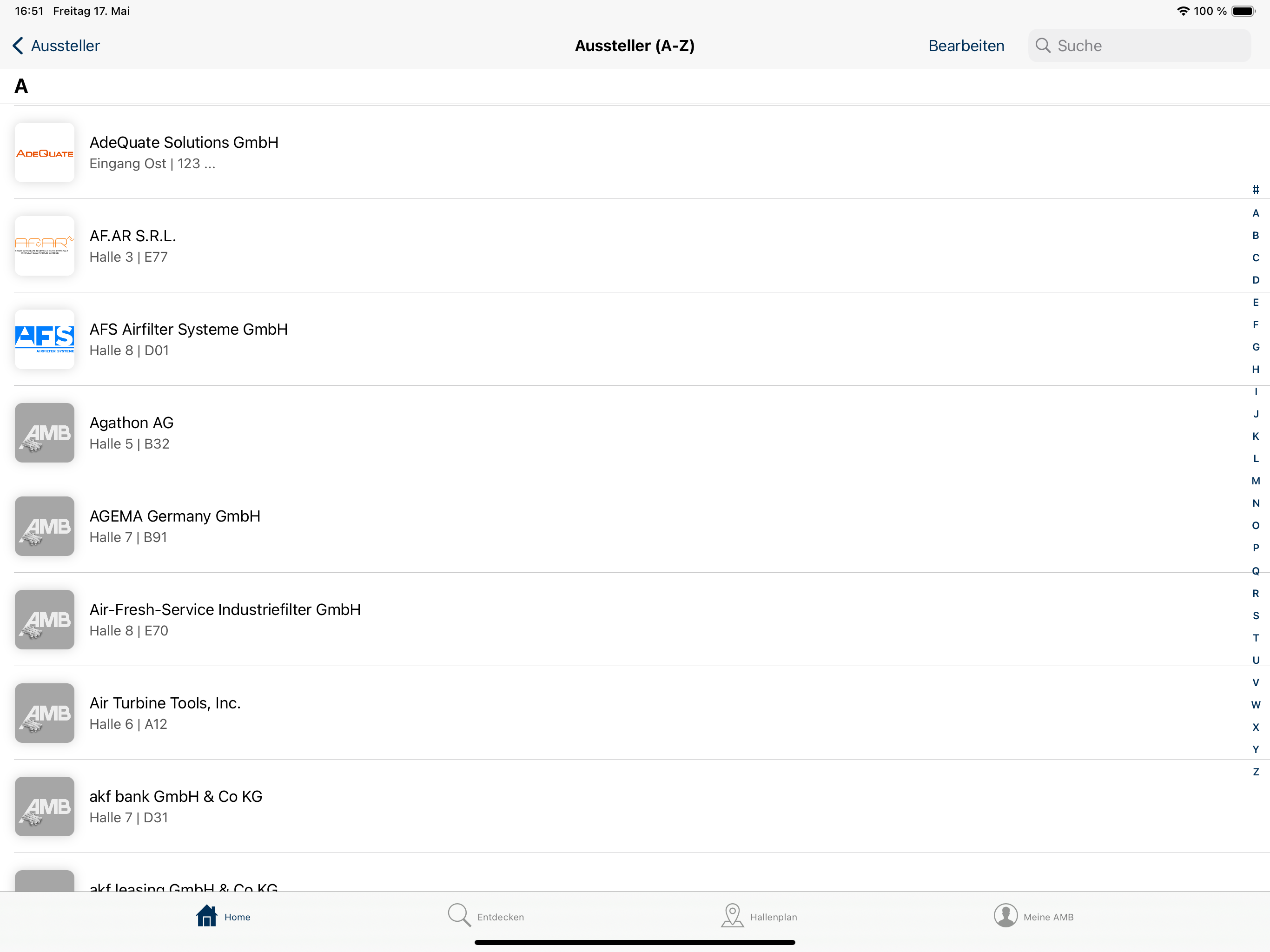Switch to the Entdecken tab
The width and height of the screenshot is (1270, 952).
[x=486, y=916]
